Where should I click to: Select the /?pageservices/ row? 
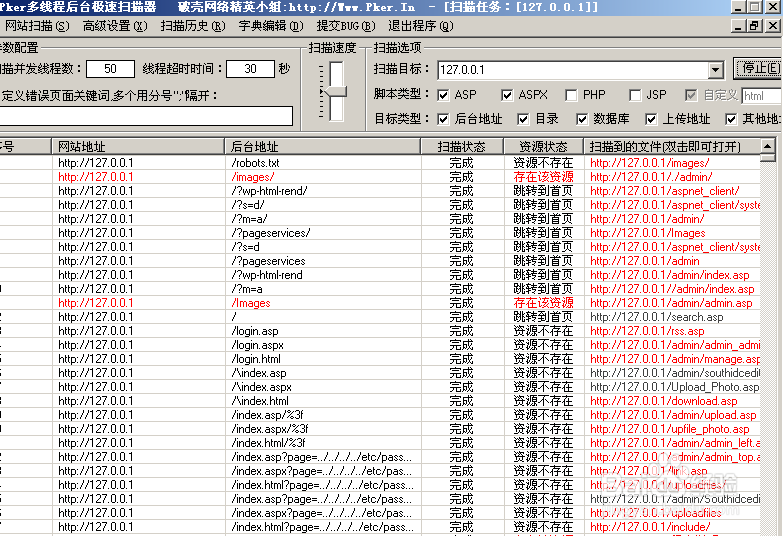pos(292,233)
